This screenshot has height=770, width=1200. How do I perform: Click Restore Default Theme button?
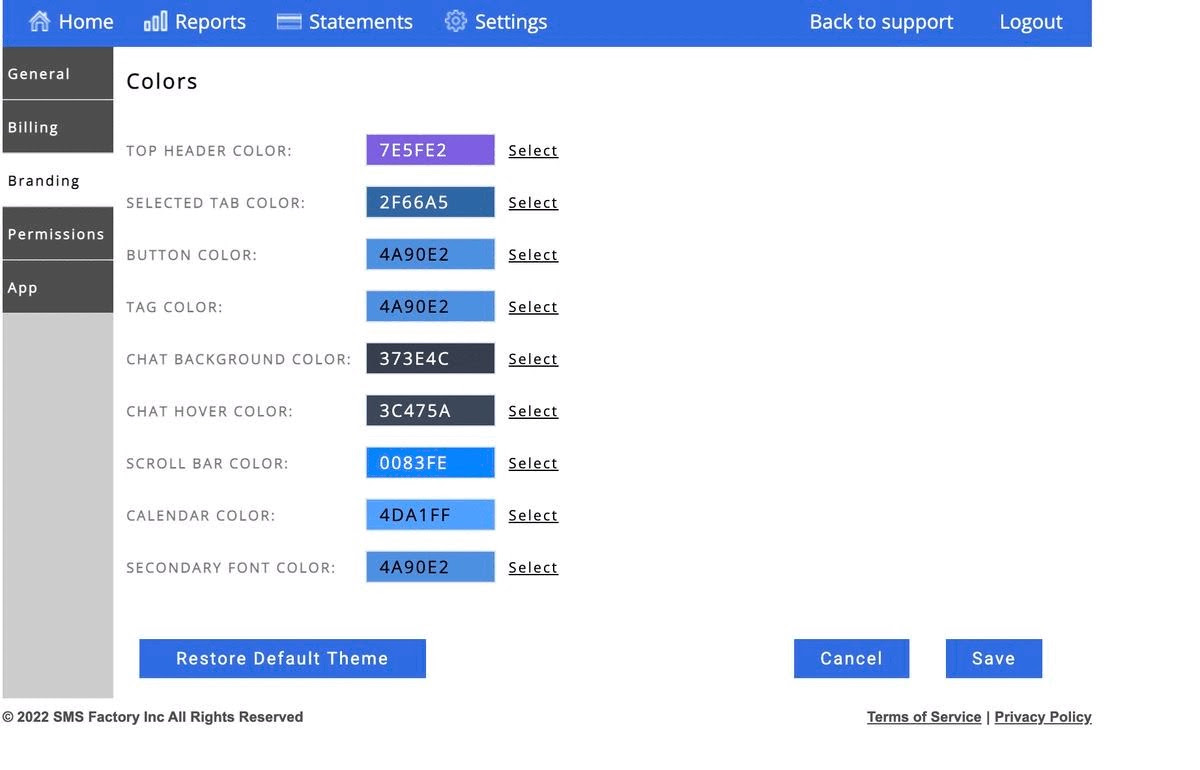coord(282,658)
